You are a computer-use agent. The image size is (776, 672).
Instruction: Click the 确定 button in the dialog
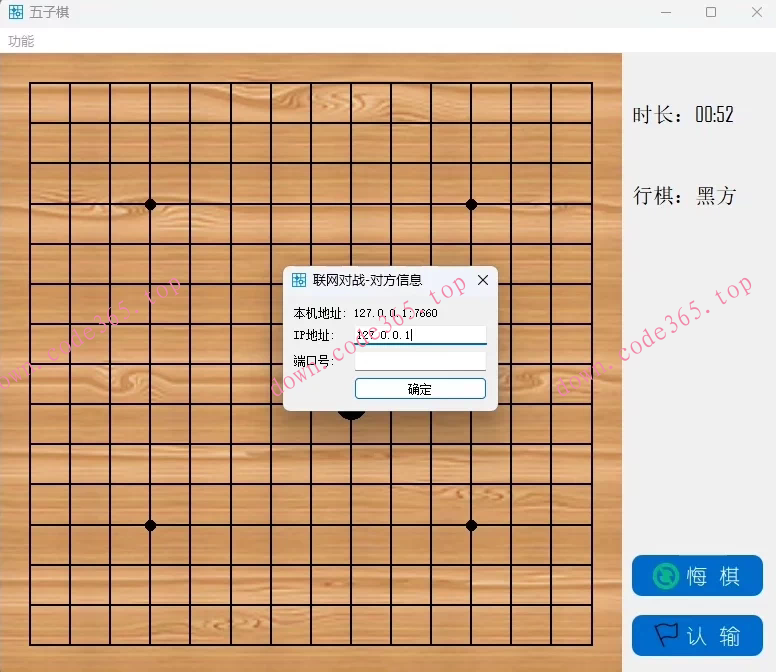point(420,389)
